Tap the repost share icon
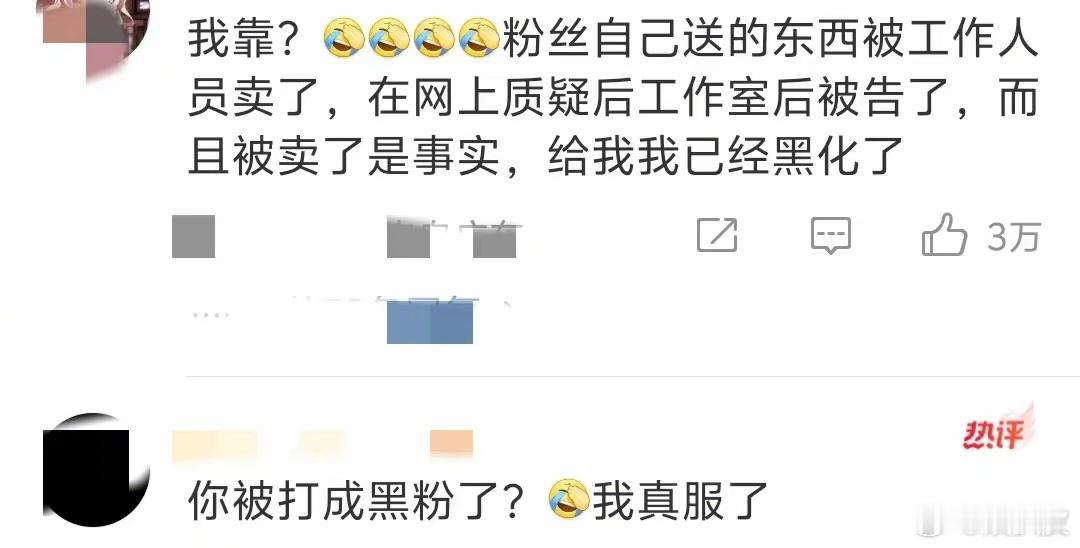The width and height of the screenshot is (1080, 548). point(717,235)
